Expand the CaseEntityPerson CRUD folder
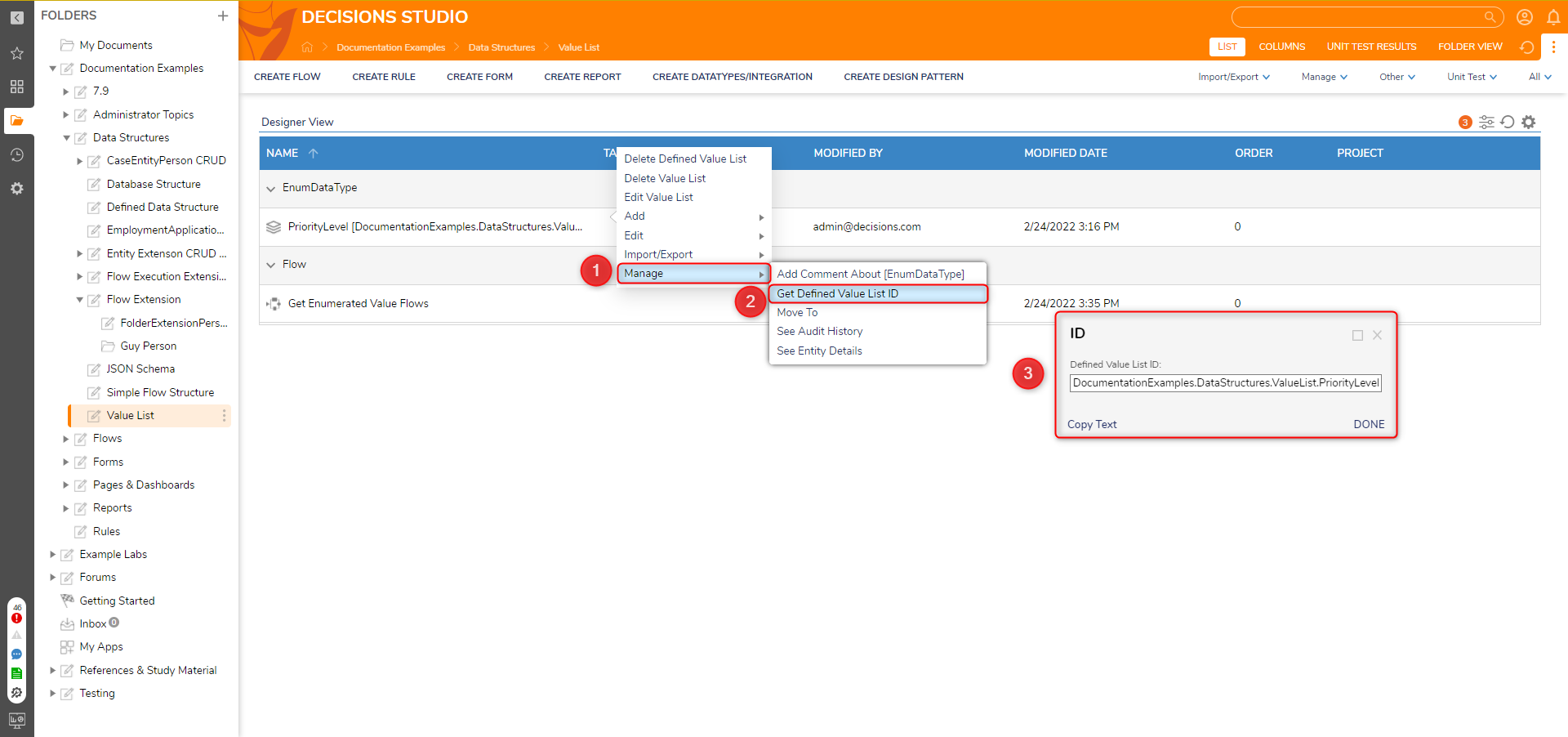 pos(80,161)
